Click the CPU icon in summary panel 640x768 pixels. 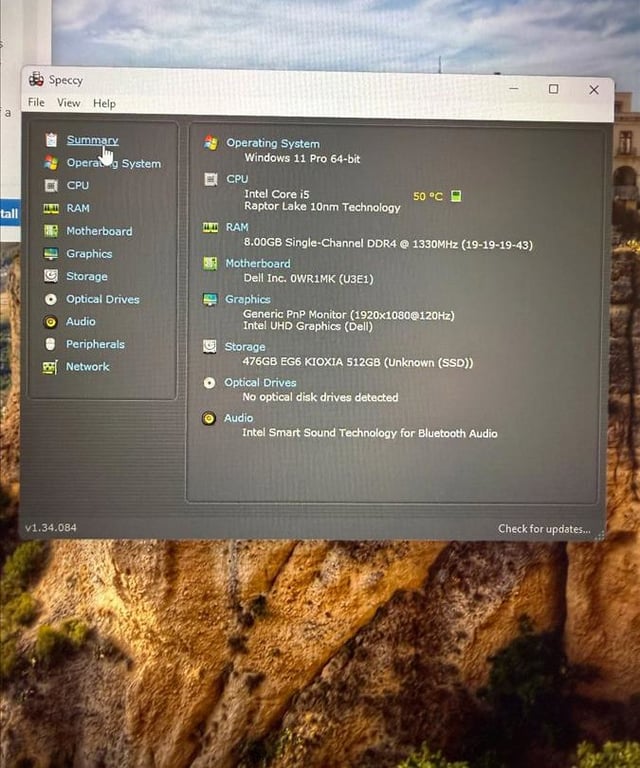coord(211,179)
